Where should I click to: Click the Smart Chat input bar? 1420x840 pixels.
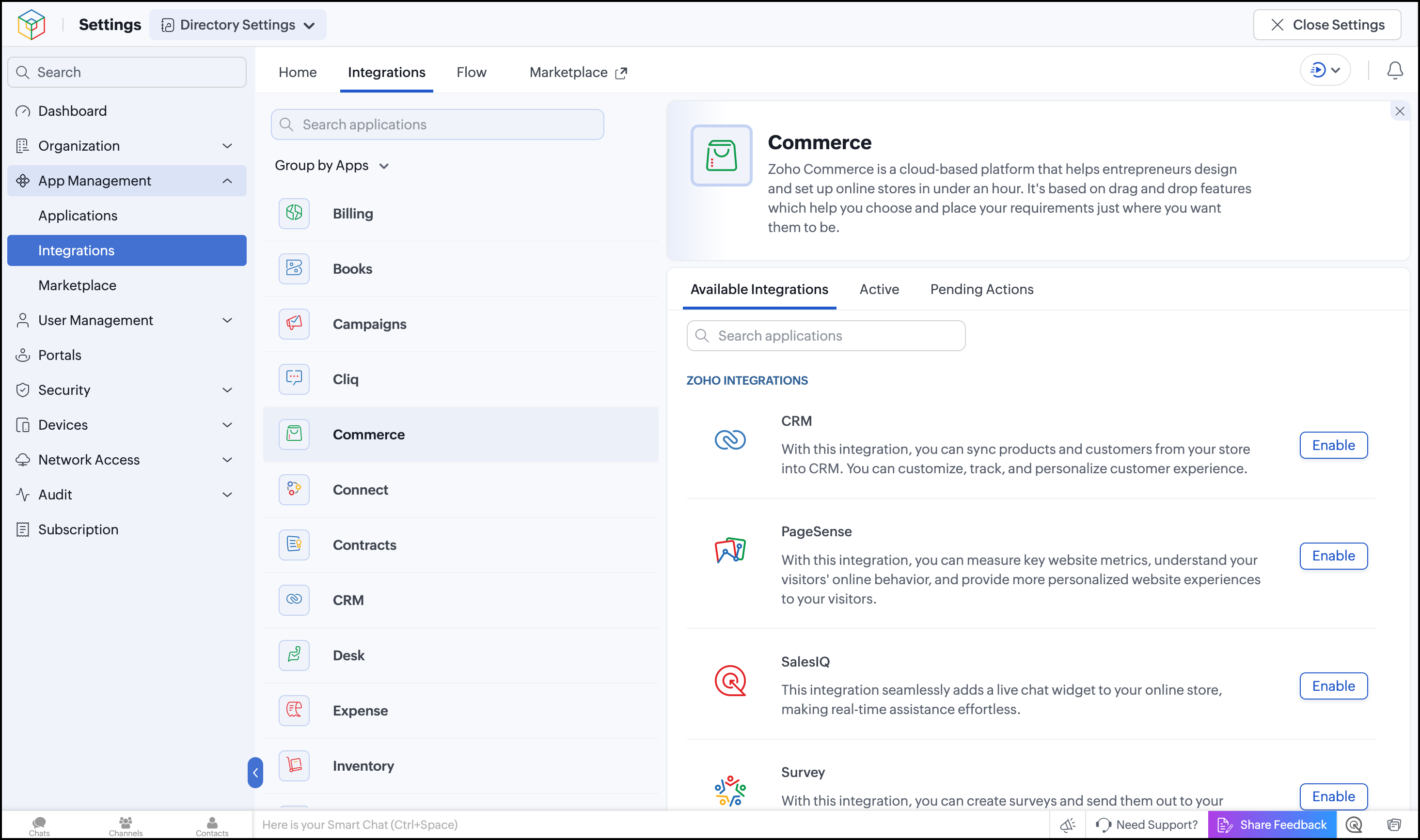click(x=649, y=824)
